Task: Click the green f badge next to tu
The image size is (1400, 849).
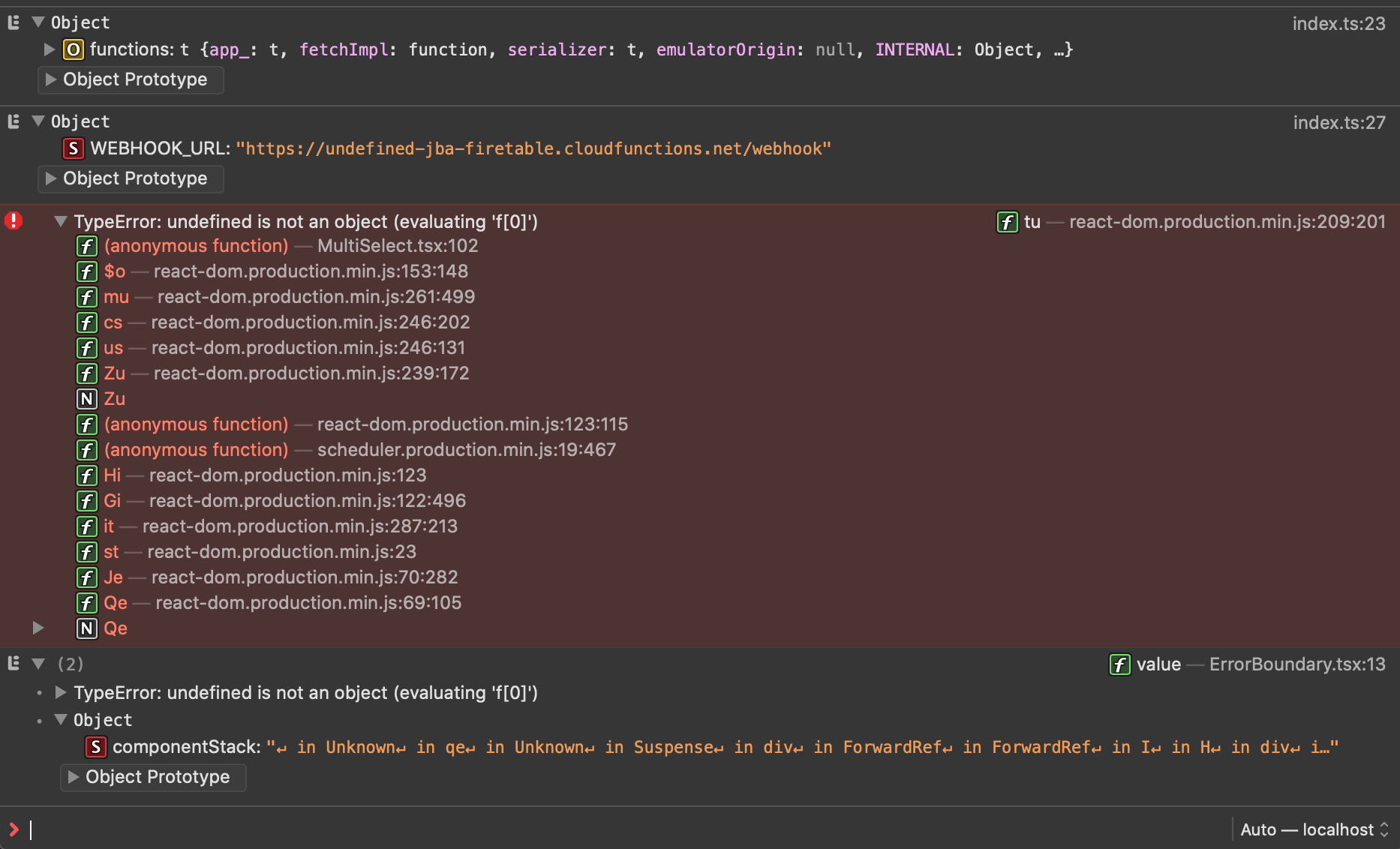Action: pyautogui.click(x=1006, y=222)
